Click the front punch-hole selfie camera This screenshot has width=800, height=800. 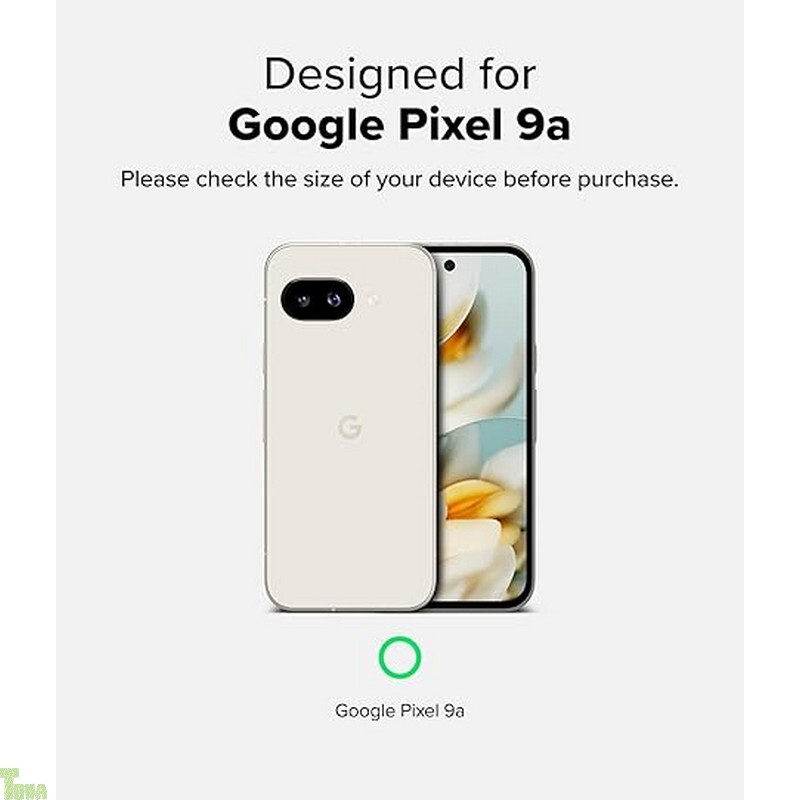449,265
